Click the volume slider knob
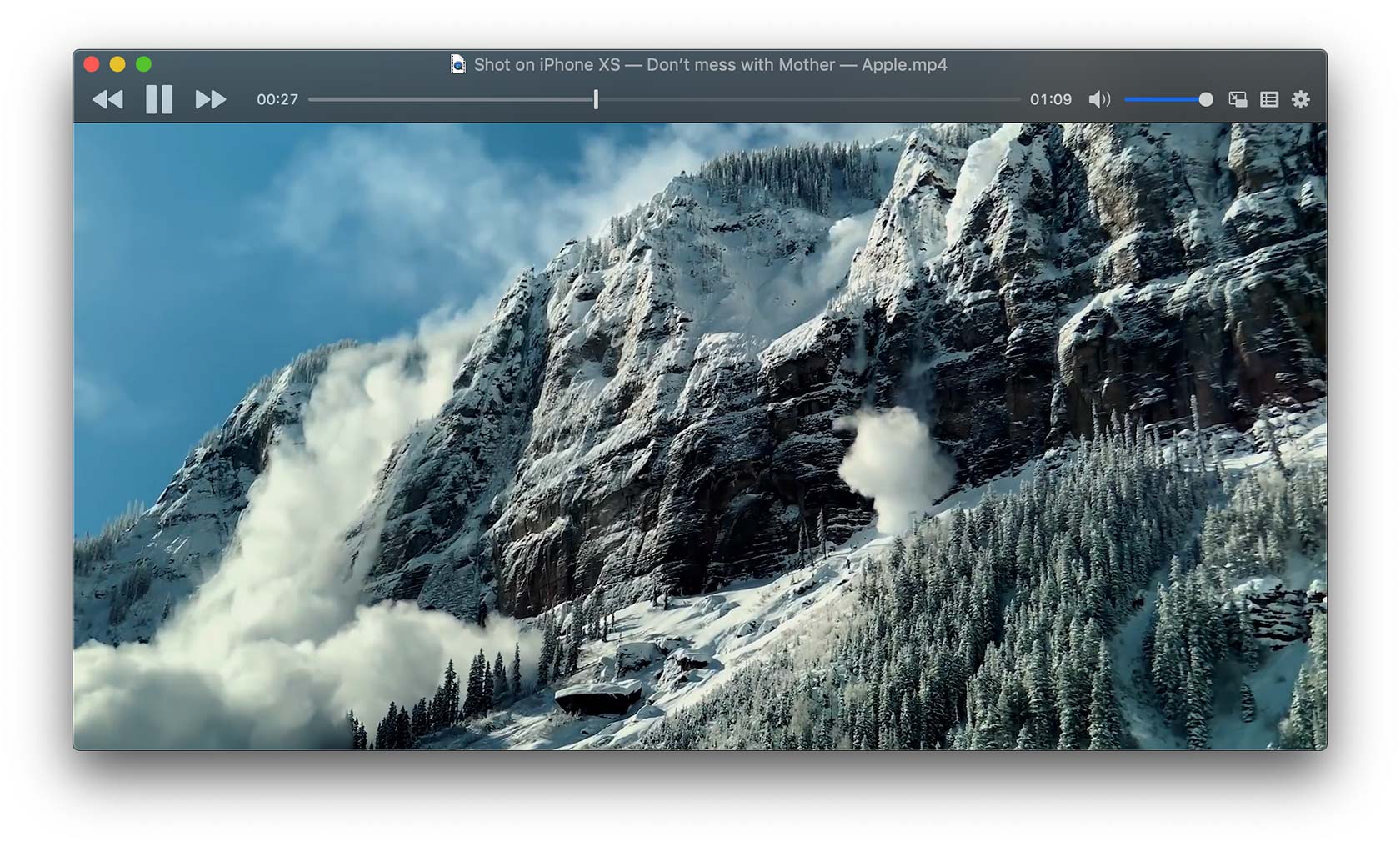 pos(1206,99)
